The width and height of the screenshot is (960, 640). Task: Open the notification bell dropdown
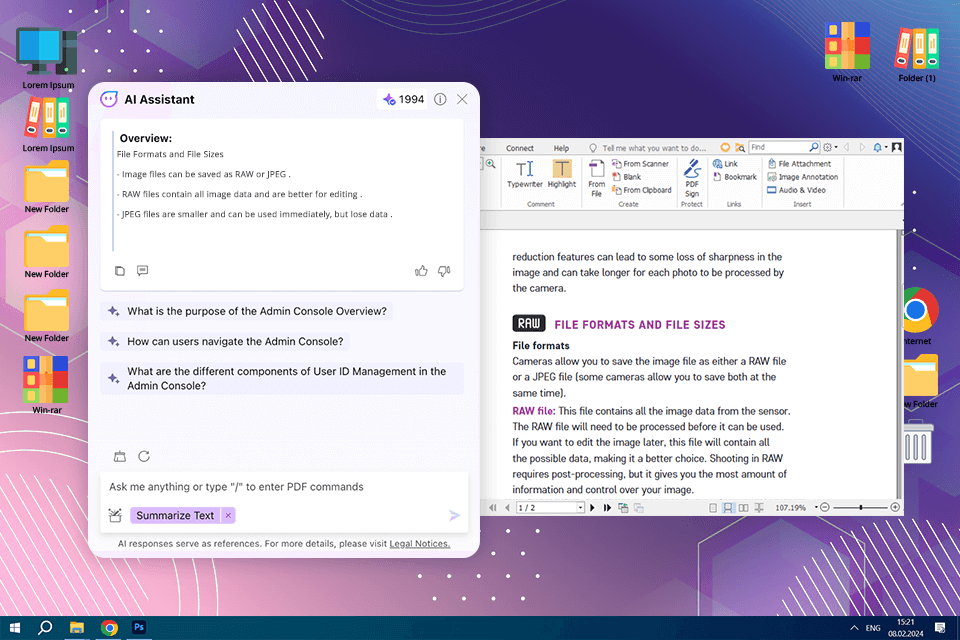880,148
